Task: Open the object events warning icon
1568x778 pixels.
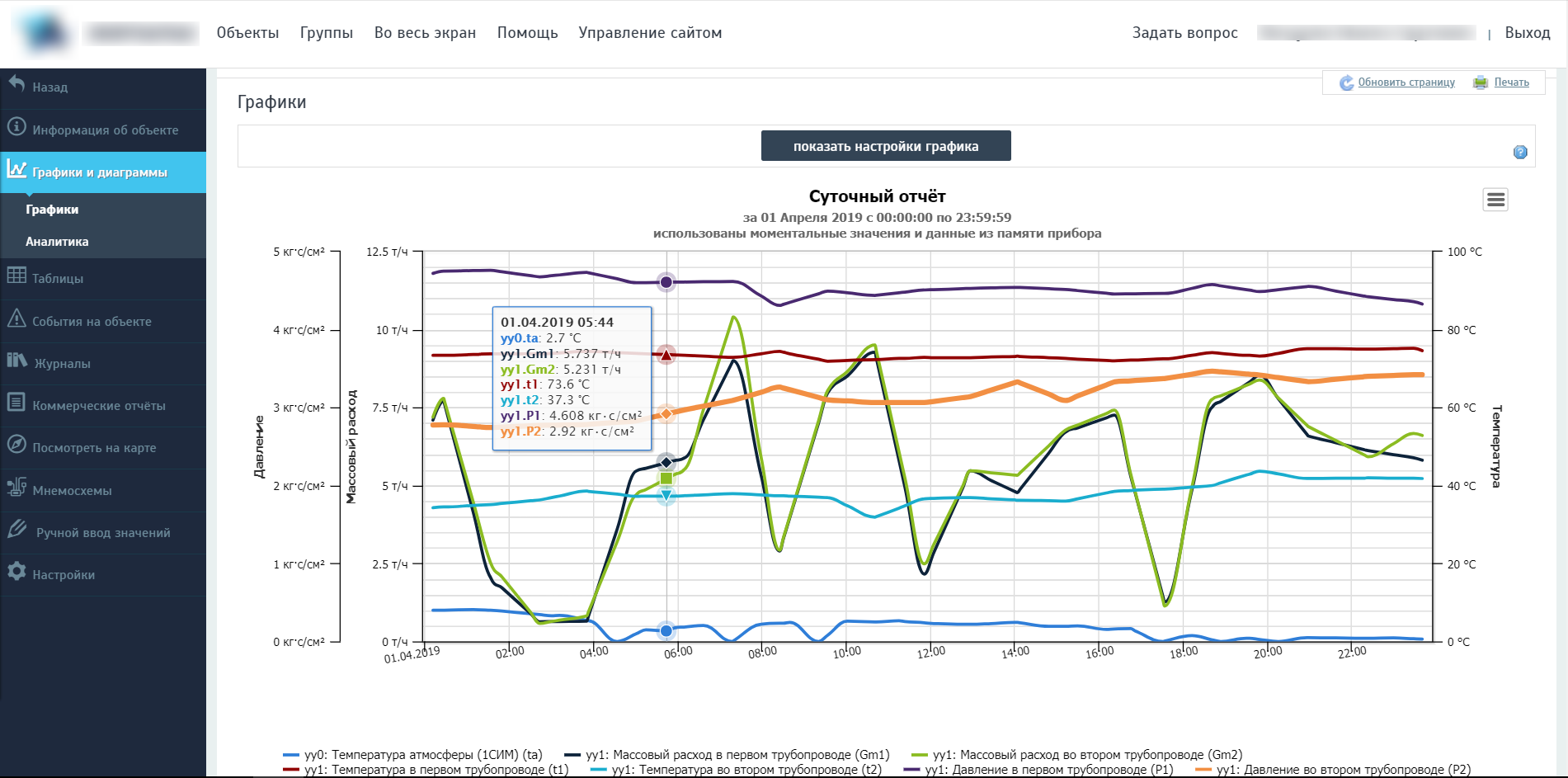Action: [x=16, y=318]
